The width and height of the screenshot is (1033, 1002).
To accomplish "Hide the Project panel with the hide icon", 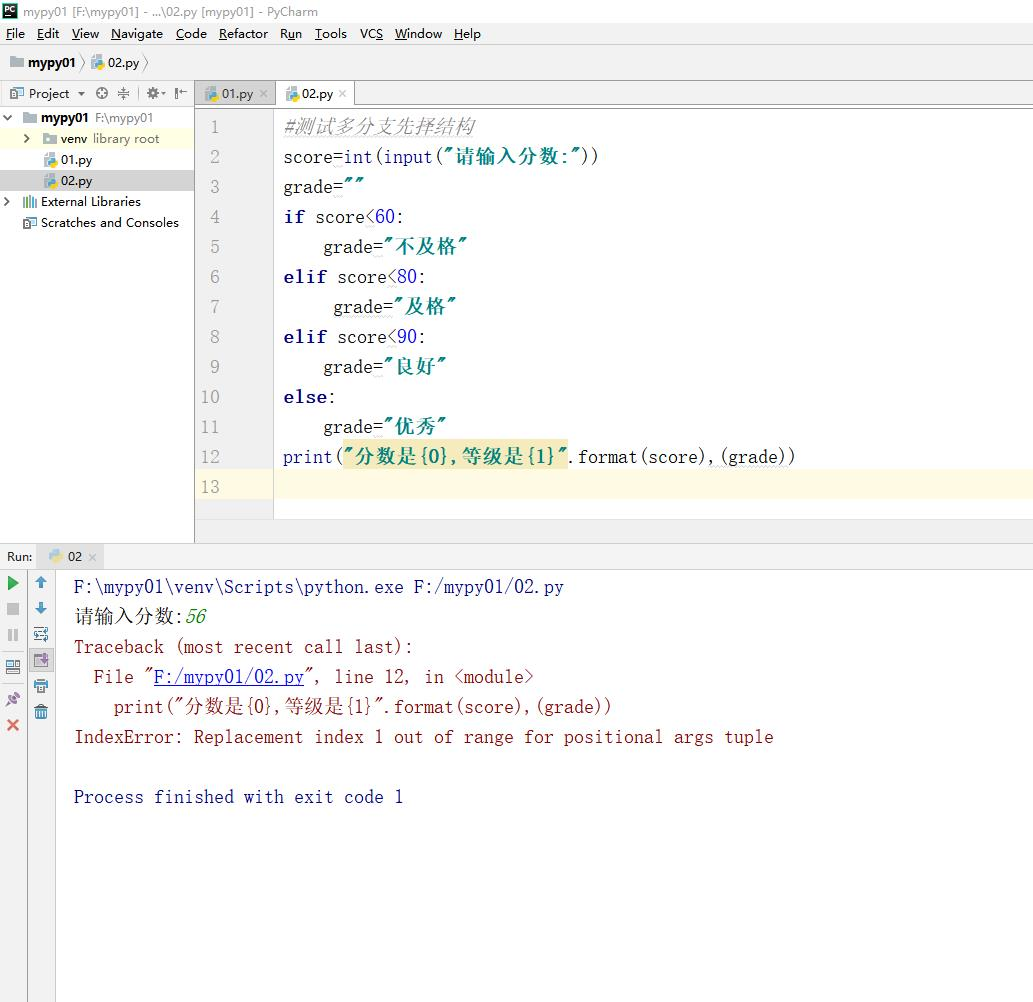I will pos(181,93).
